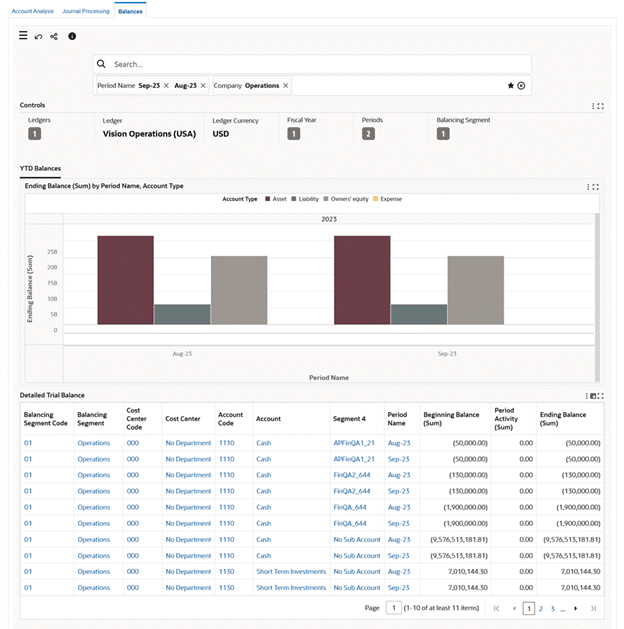Screen dimensions: 624x629
Task: Go to previous page arrow
Action: (514, 609)
